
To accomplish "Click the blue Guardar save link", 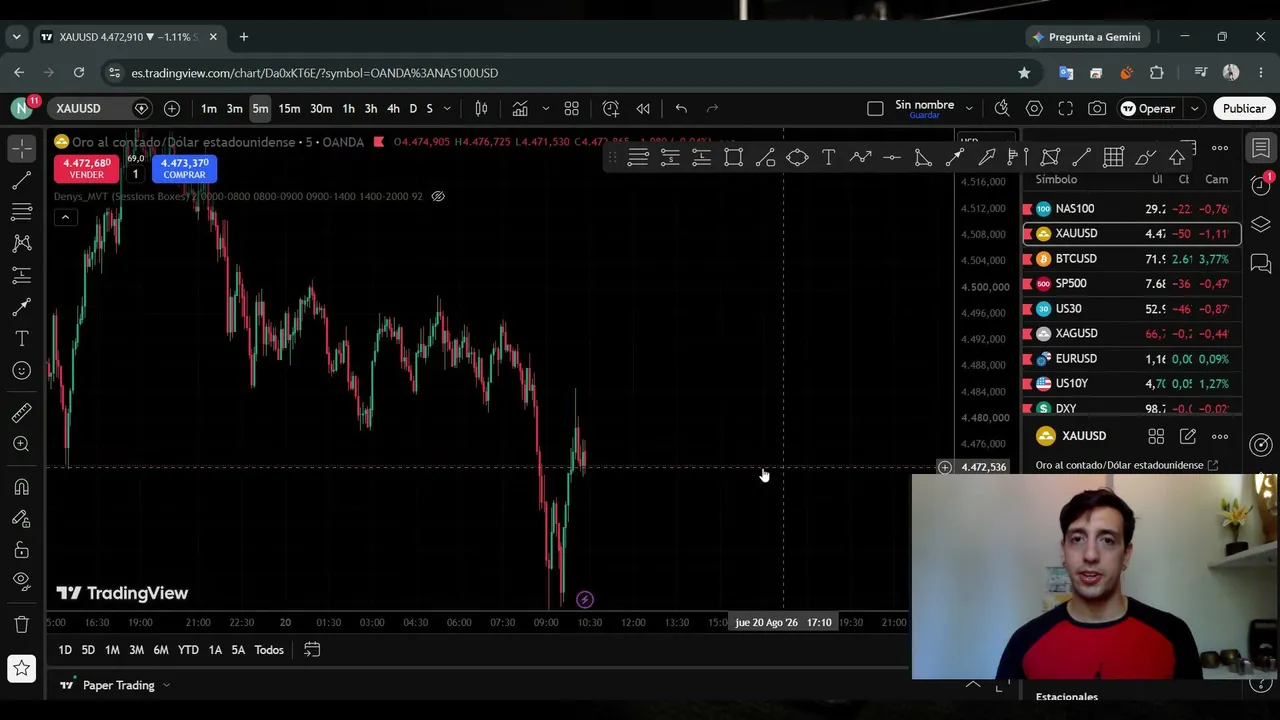I will pyautogui.click(x=924, y=116).
